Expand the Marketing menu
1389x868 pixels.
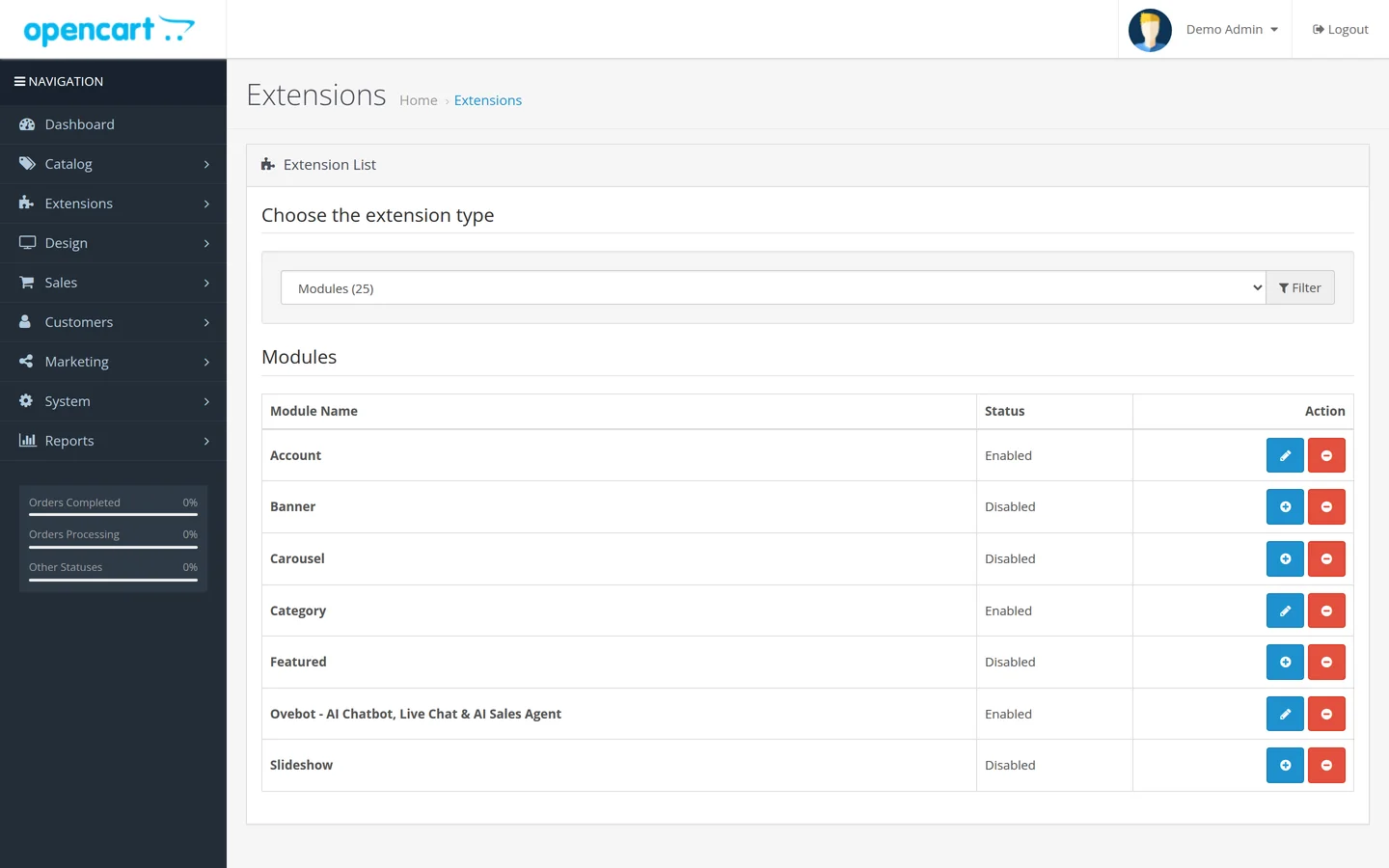[113, 362]
